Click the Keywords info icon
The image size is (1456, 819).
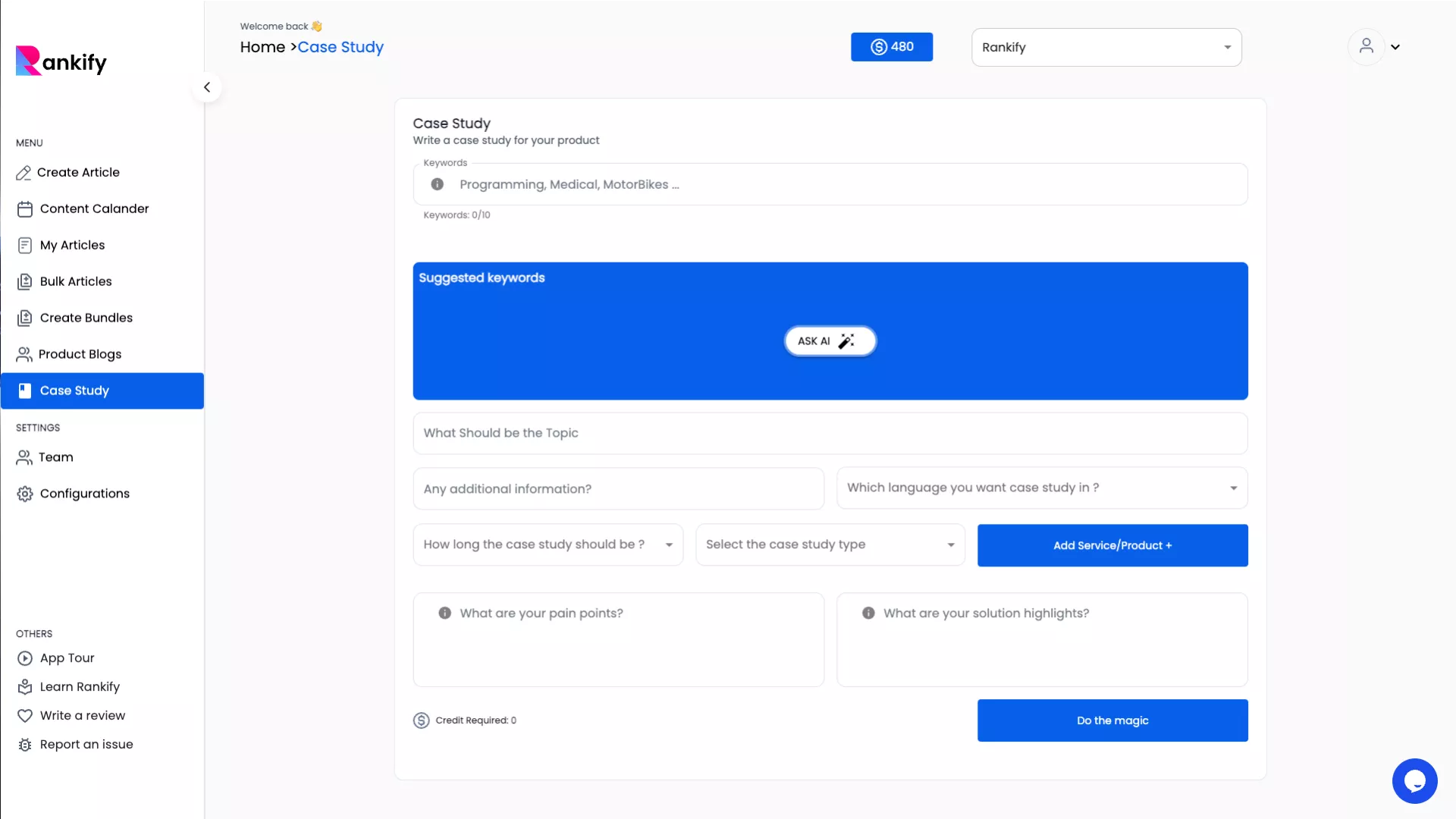coord(438,184)
